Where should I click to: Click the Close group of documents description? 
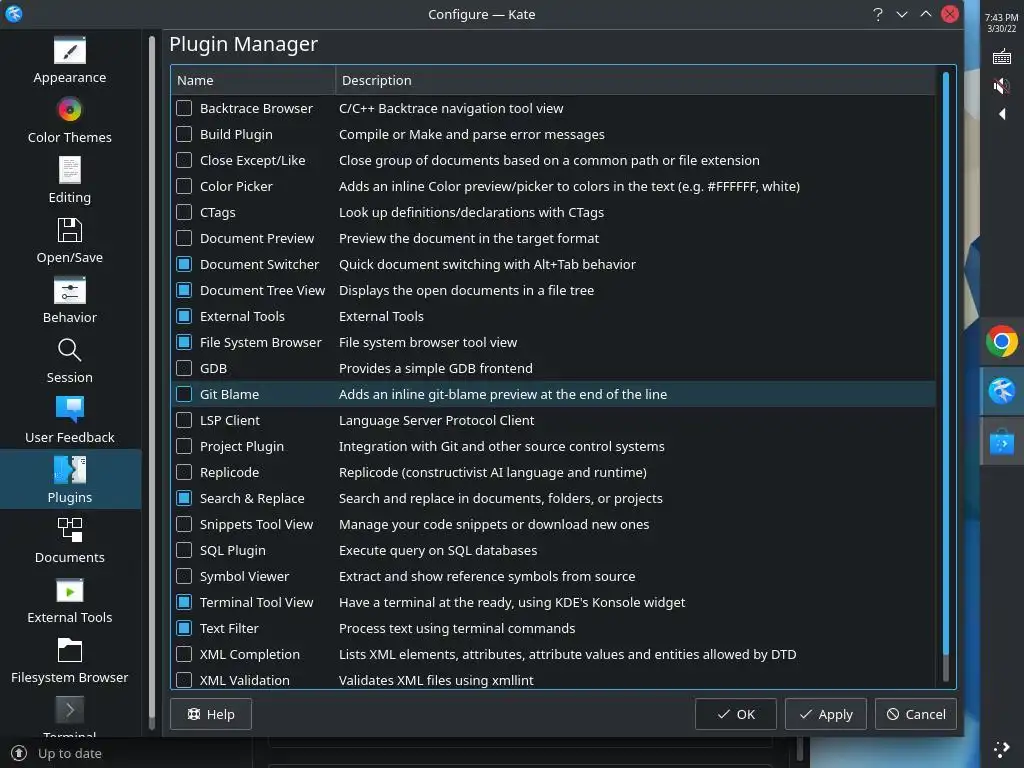tap(549, 160)
